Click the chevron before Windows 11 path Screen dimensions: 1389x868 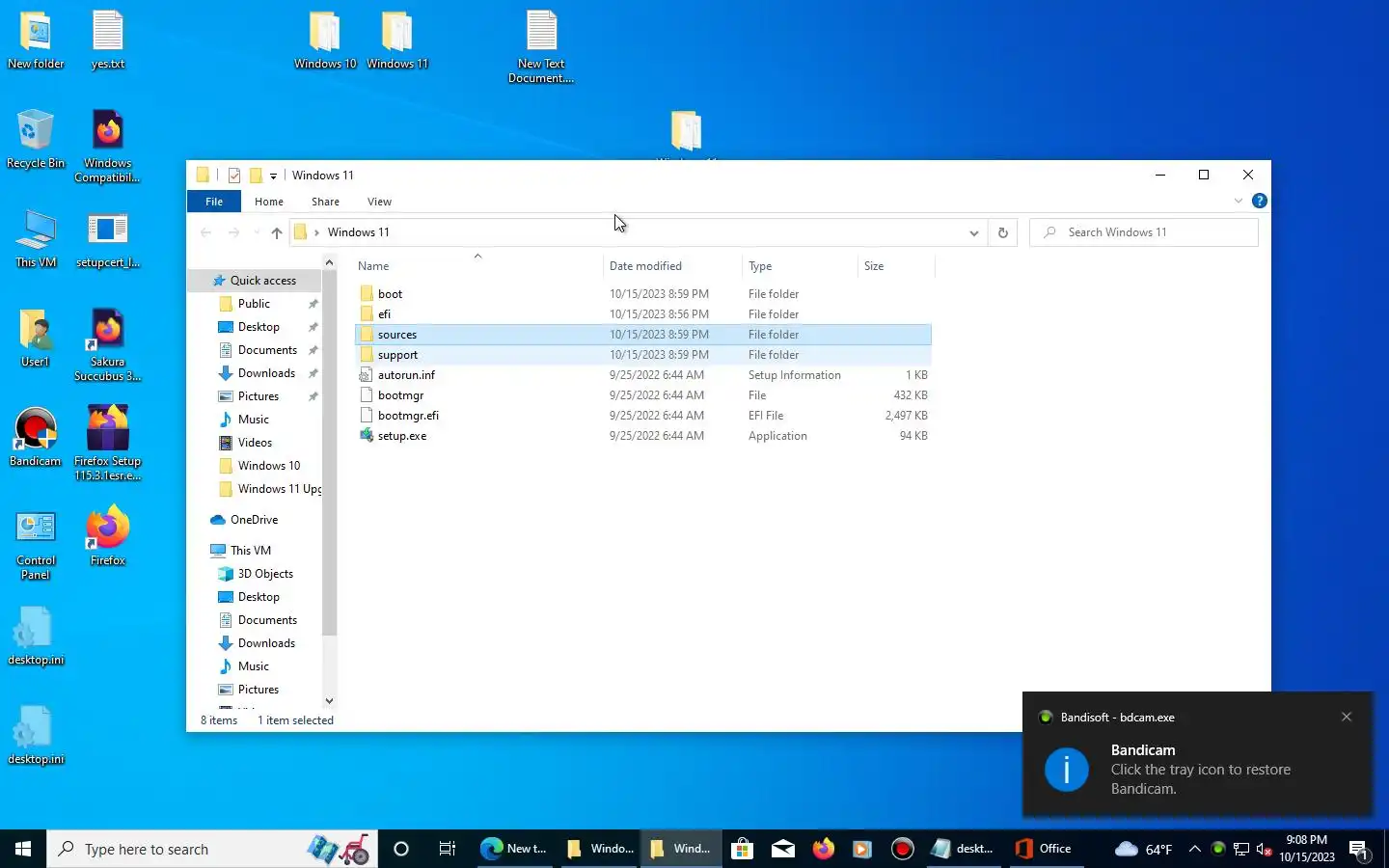[x=316, y=232]
